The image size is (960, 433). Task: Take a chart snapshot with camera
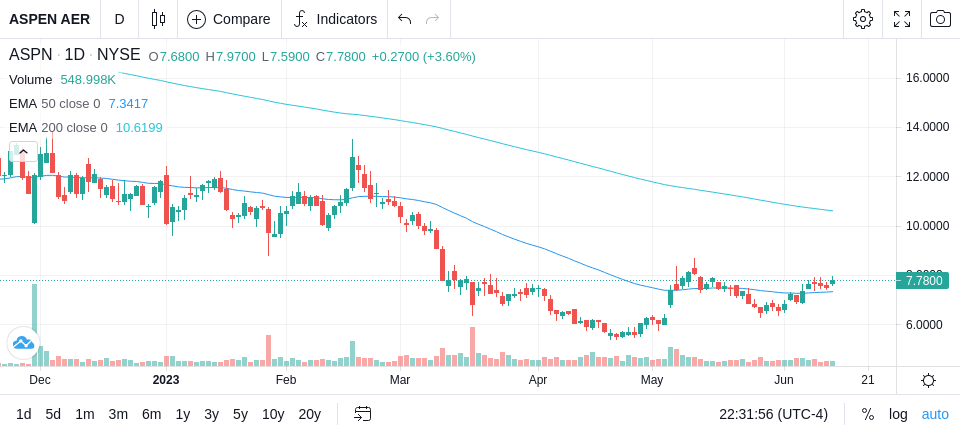point(940,19)
